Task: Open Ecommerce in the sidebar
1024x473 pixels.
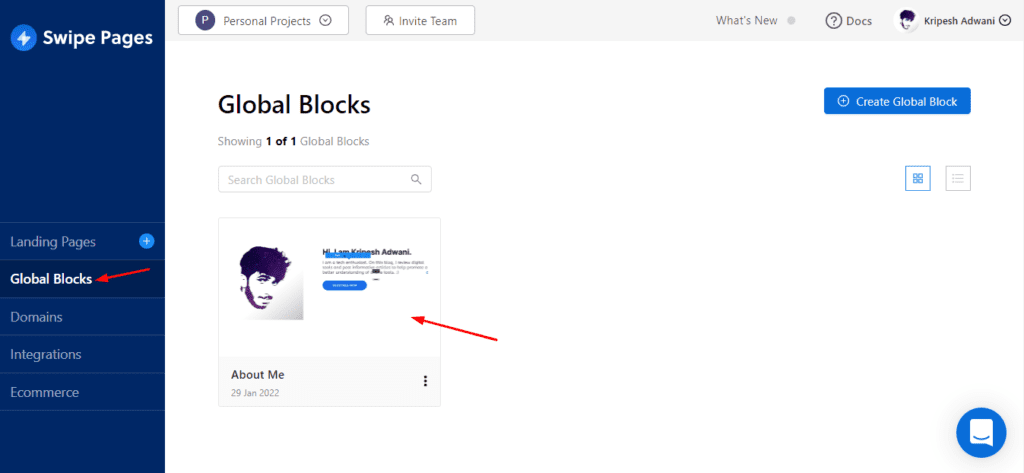Action: coord(44,392)
